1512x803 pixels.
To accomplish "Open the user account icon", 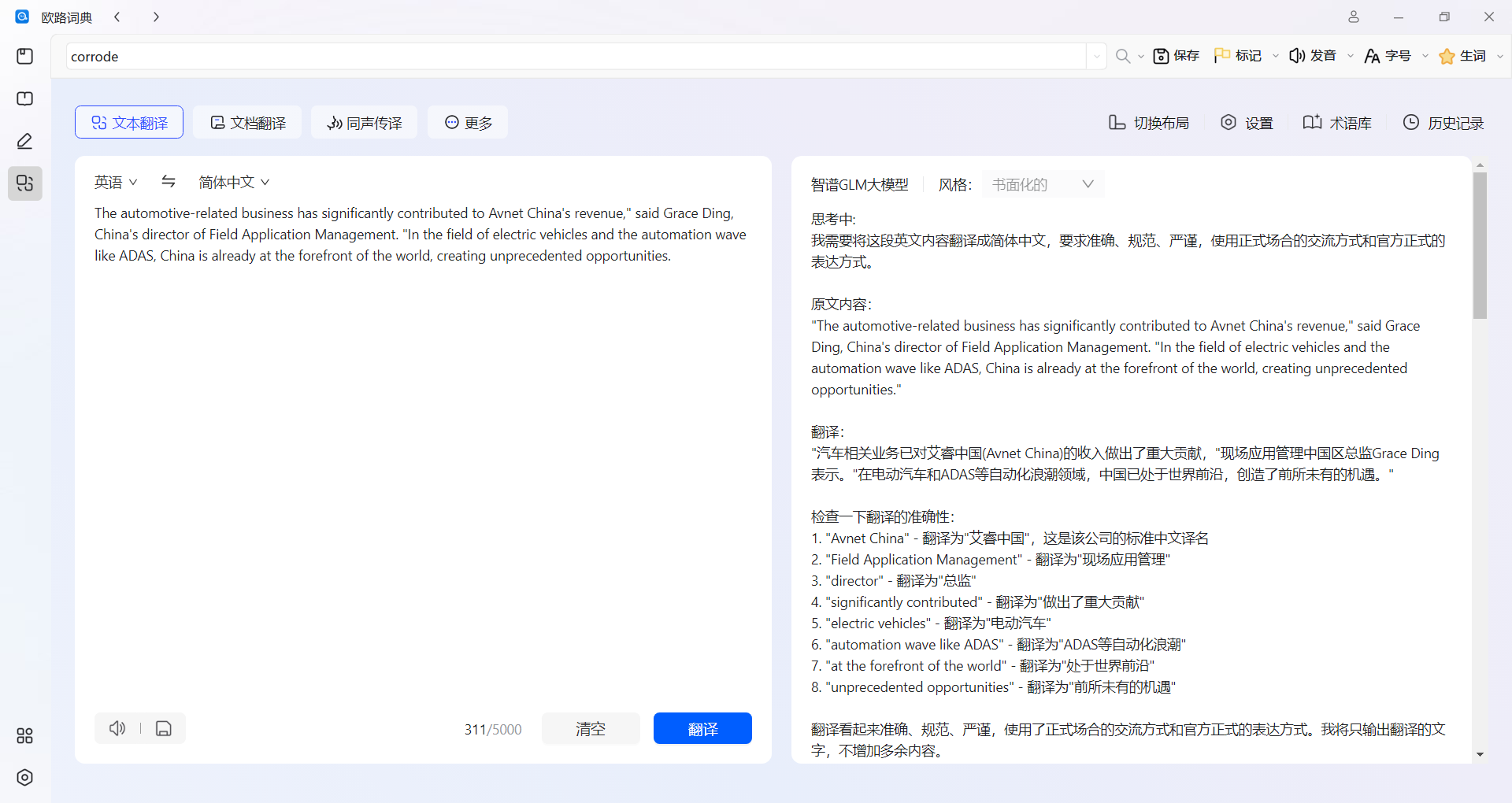I will [1353, 17].
